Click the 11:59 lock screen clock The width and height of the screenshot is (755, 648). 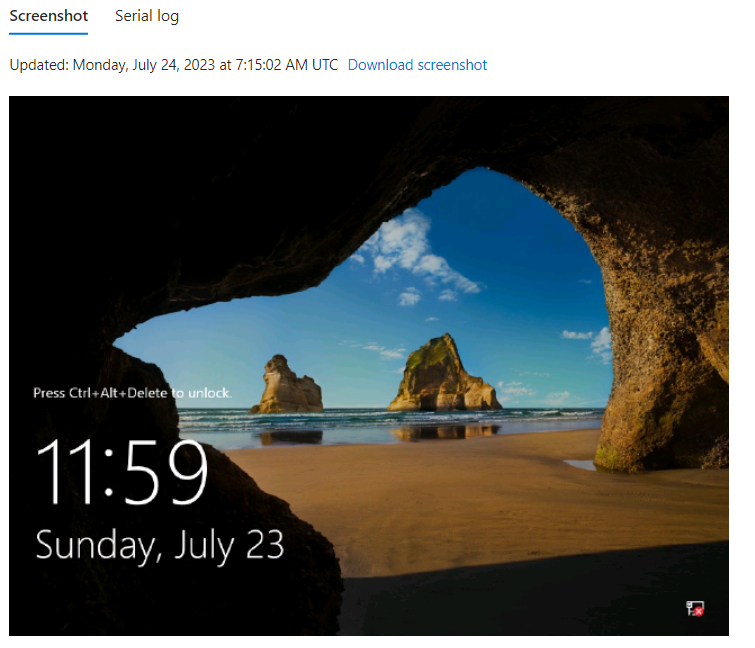pyautogui.click(x=122, y=471)
